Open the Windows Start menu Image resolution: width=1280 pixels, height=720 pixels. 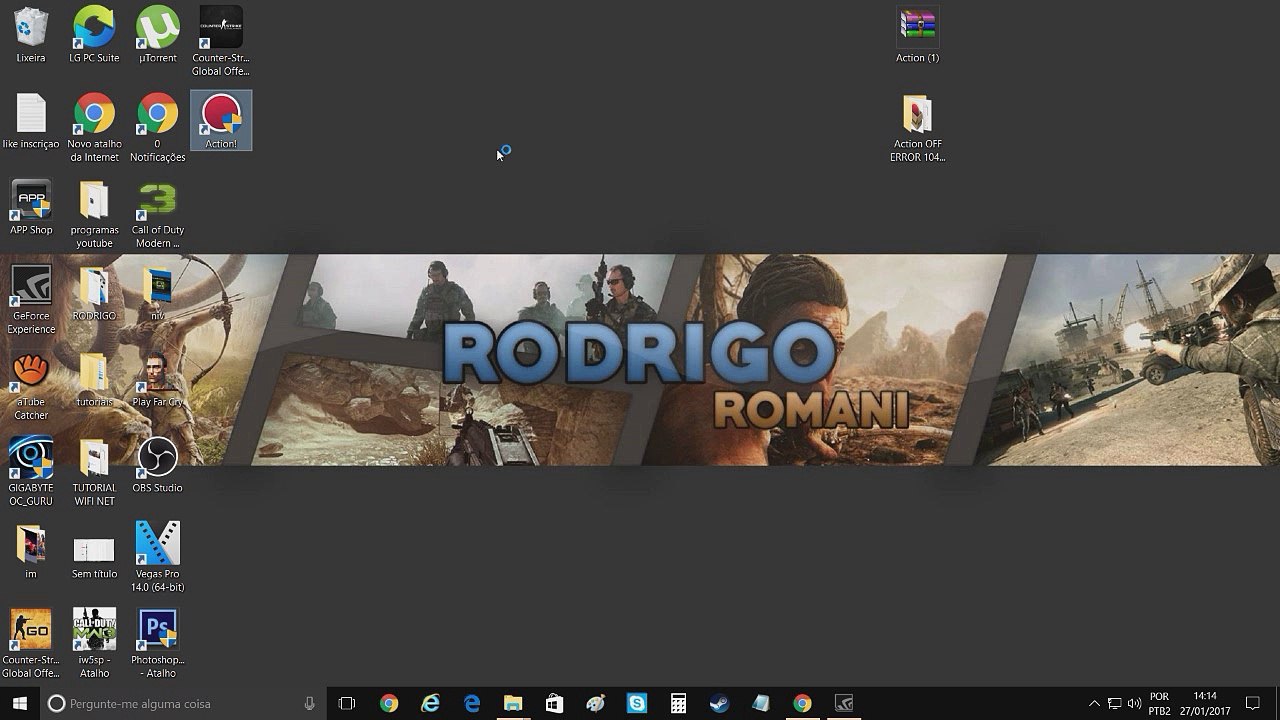click(x=20, y=703)
